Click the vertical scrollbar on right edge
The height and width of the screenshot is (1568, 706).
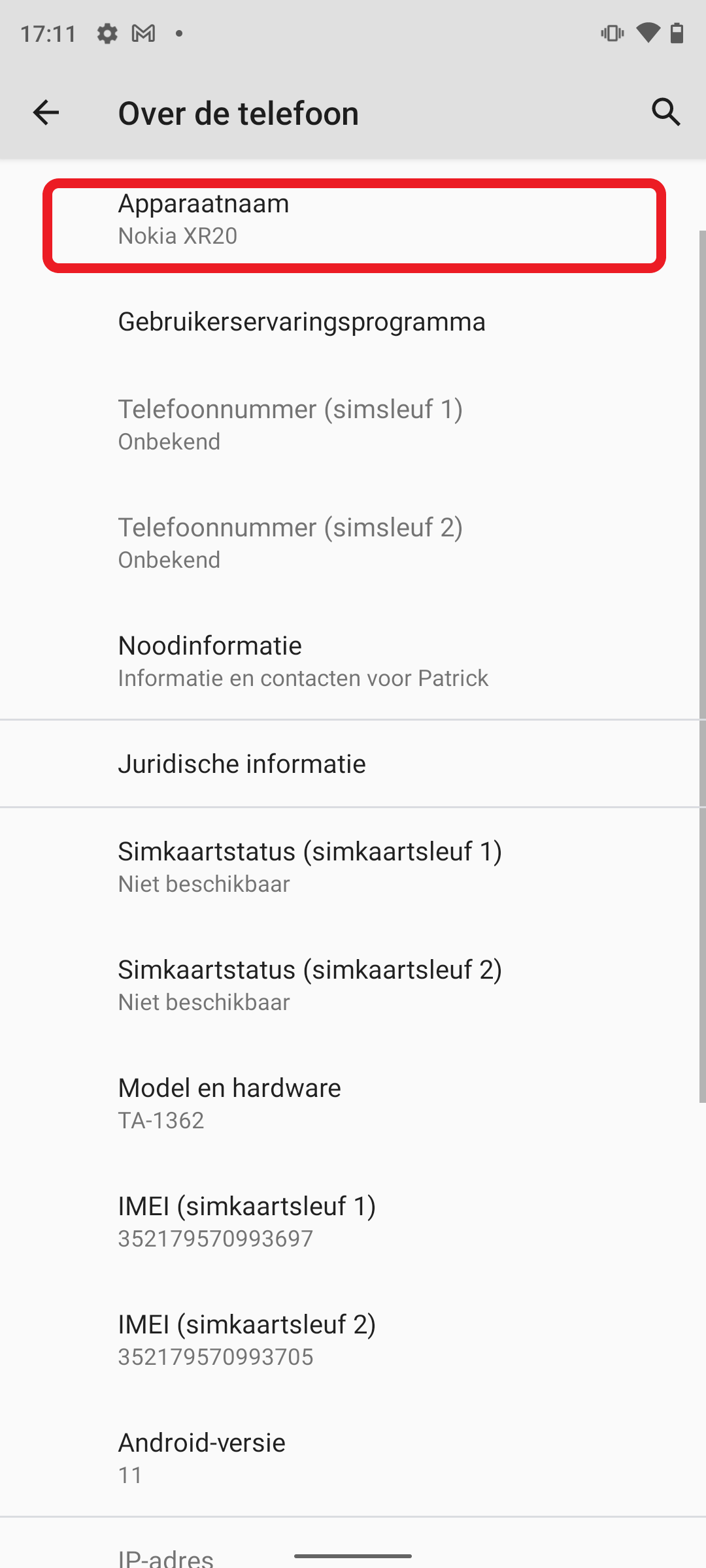click(702, 666)
